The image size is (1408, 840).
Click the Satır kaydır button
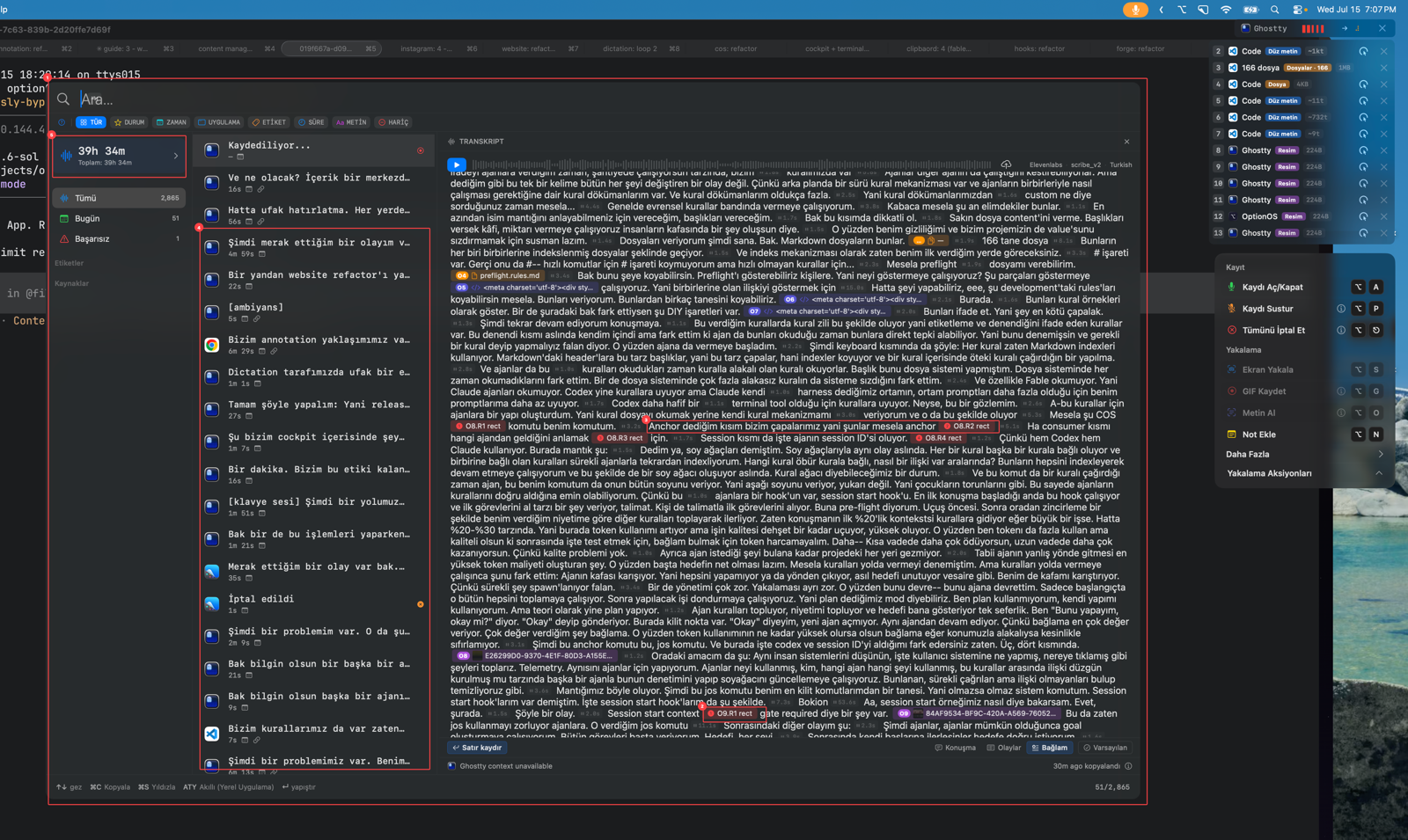pos(476,748)
